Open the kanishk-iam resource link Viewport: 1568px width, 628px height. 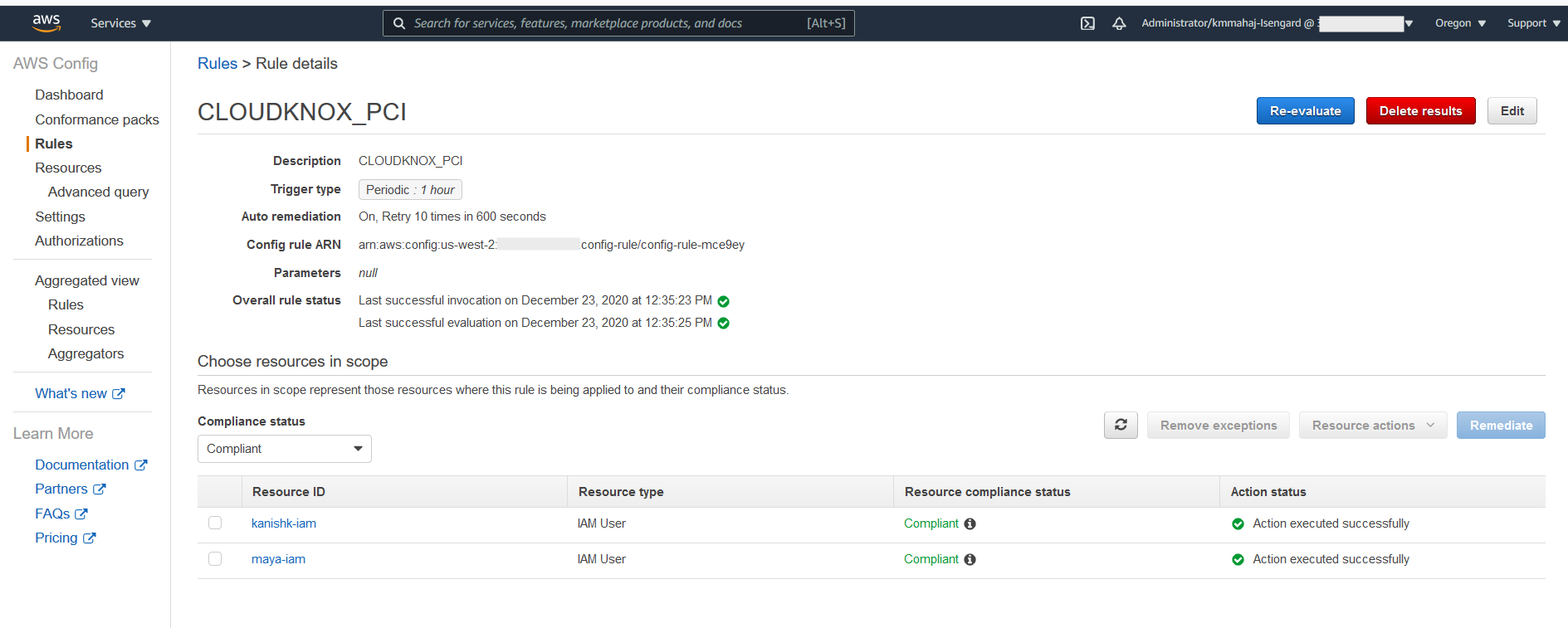(284, 523)
